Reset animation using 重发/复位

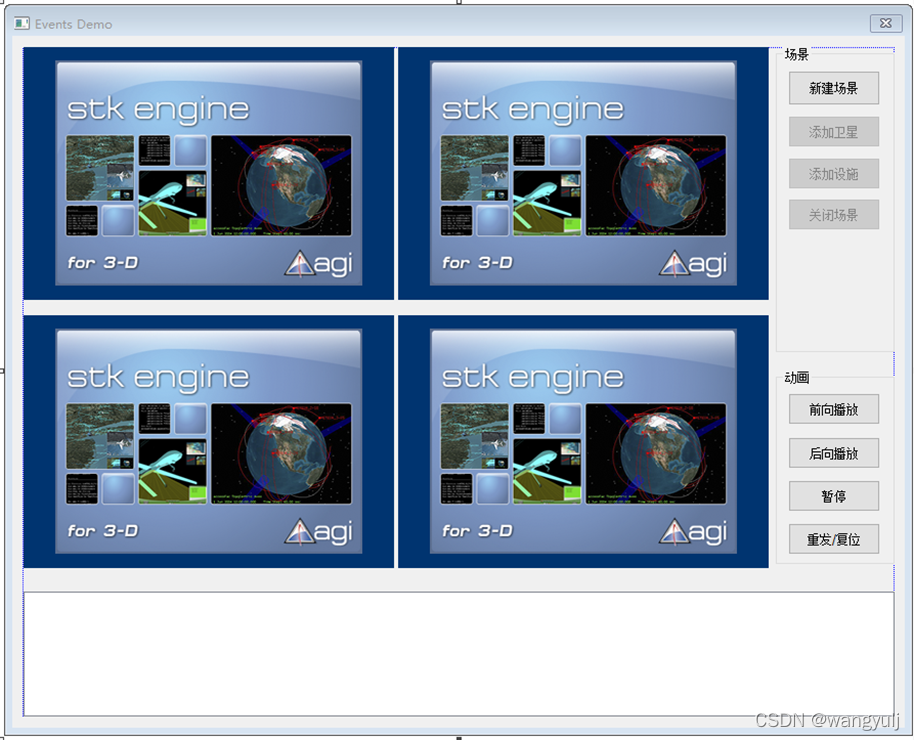point(834,539)
